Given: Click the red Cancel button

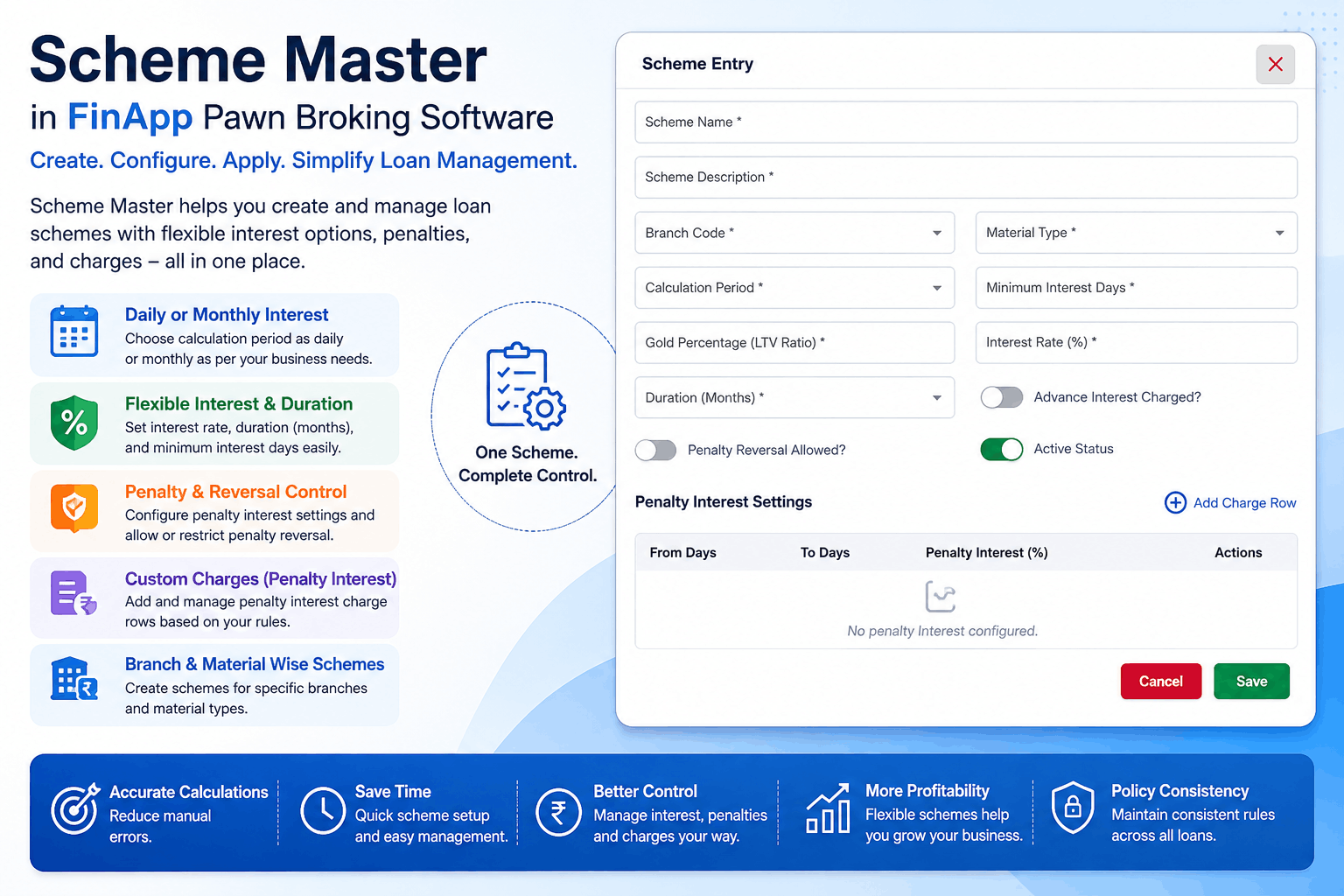Looking at the screenshot, I should (x=1161, y=682).
